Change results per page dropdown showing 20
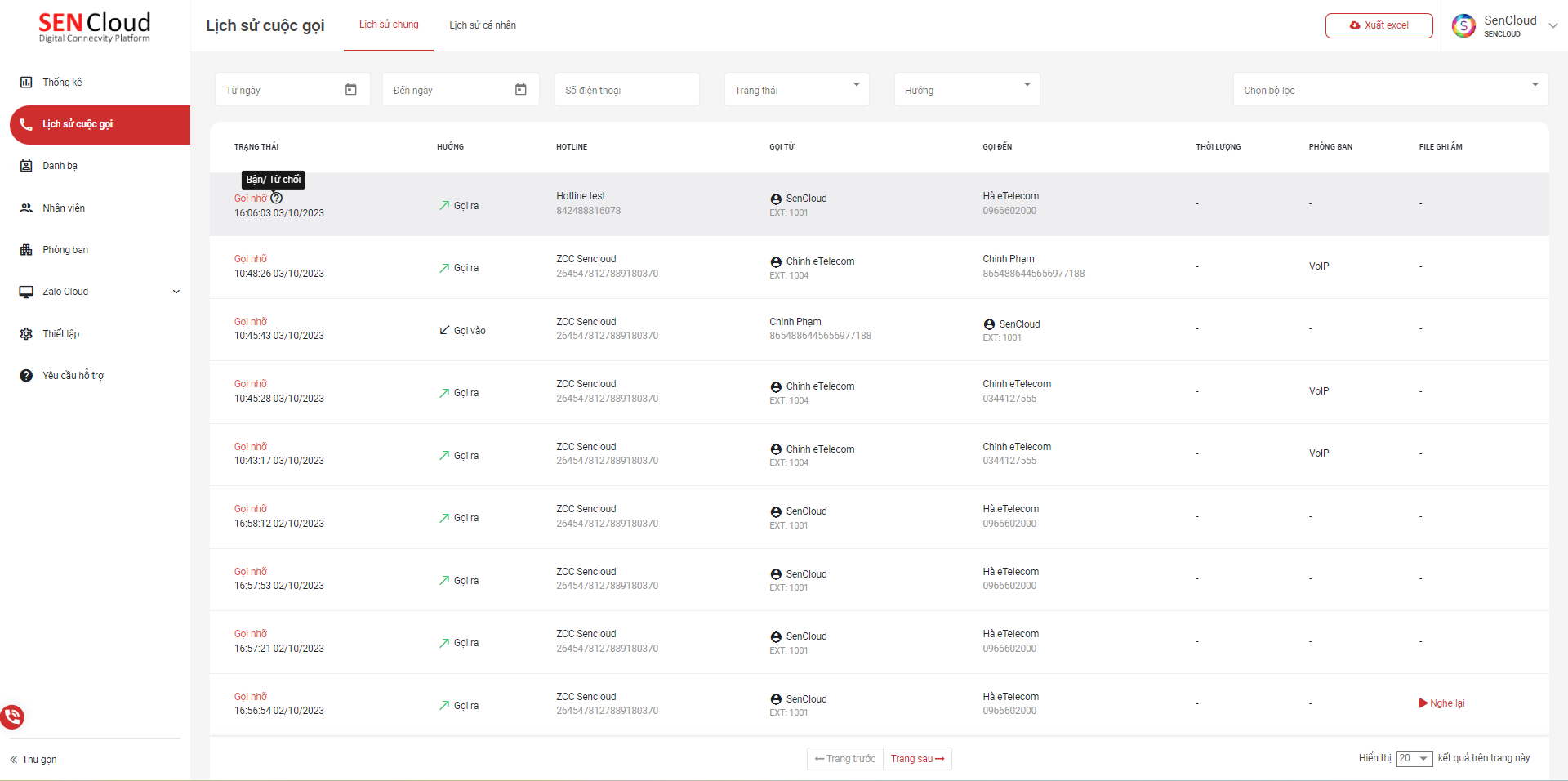 pyautogui.click(x=1414, y=759)
